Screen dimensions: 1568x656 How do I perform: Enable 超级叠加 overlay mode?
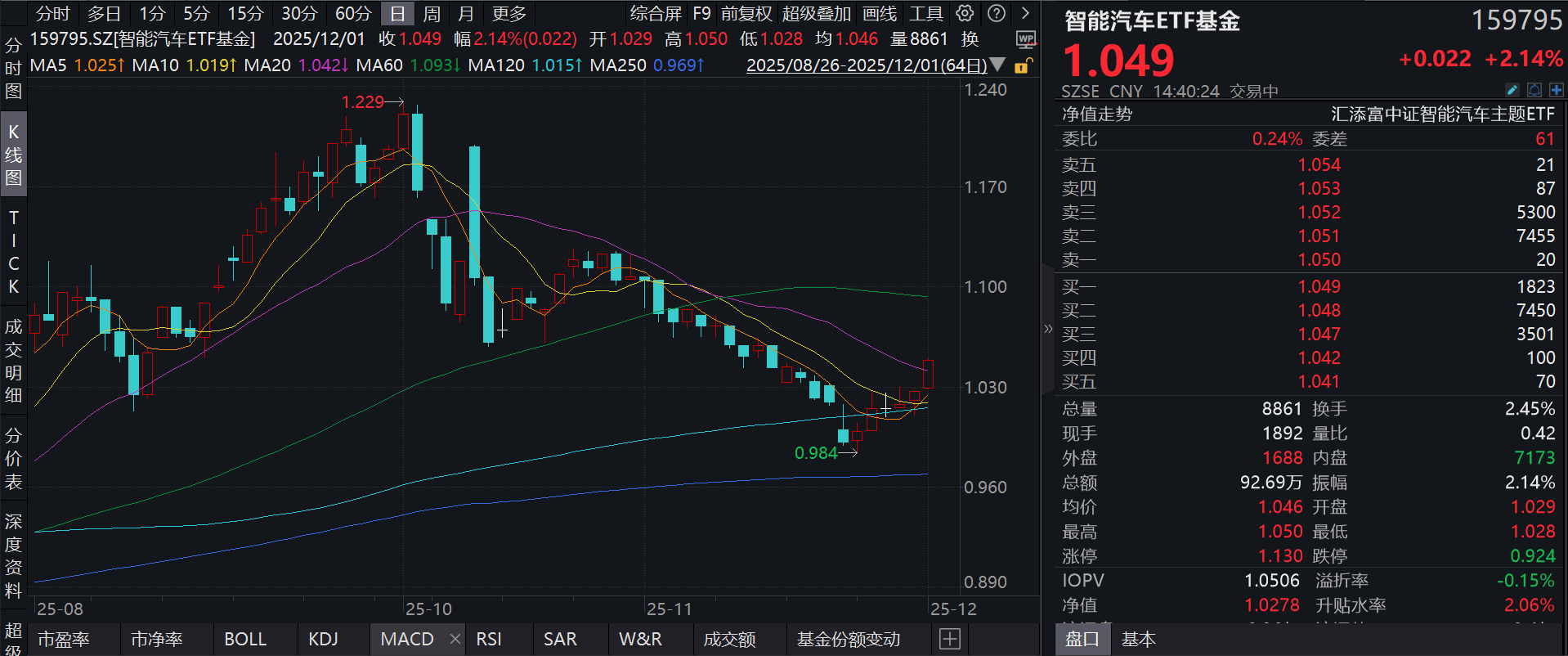point(816,13)
